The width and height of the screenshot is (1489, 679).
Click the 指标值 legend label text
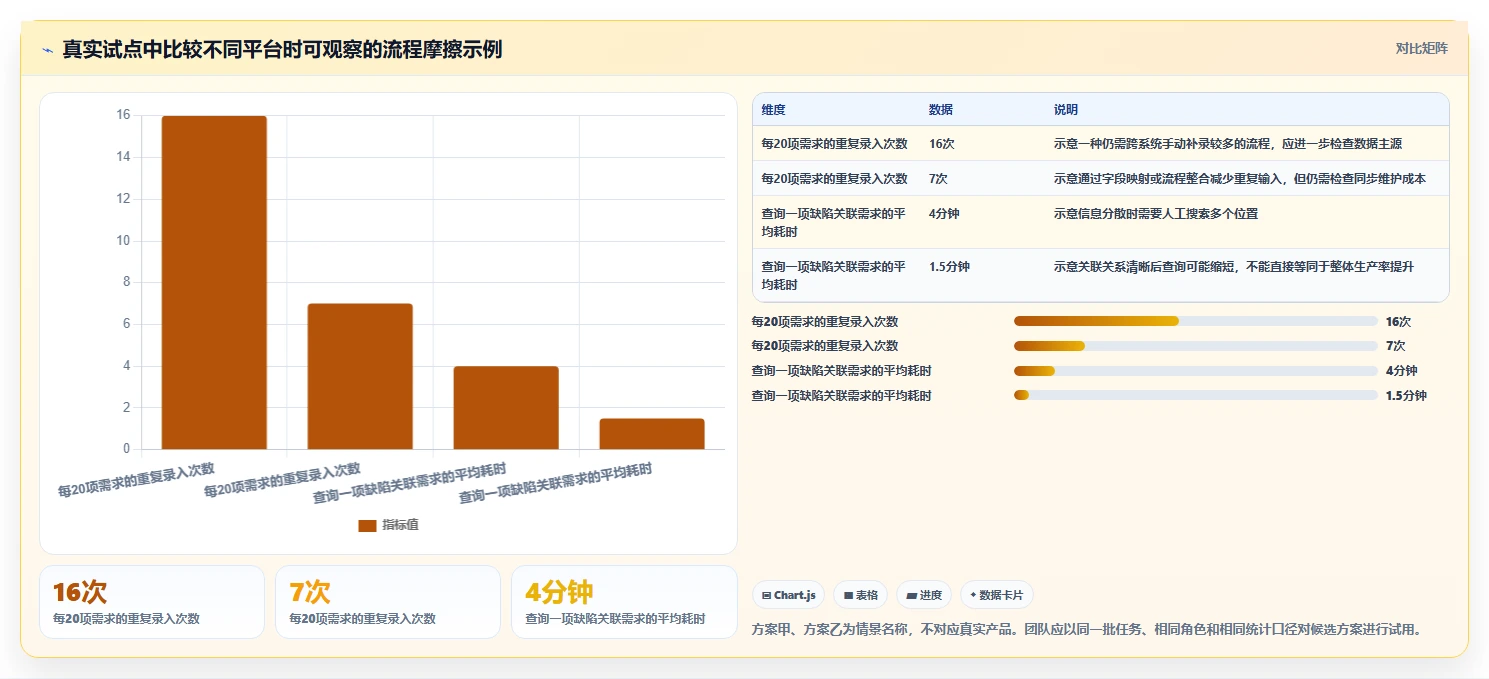click(400, 525)
